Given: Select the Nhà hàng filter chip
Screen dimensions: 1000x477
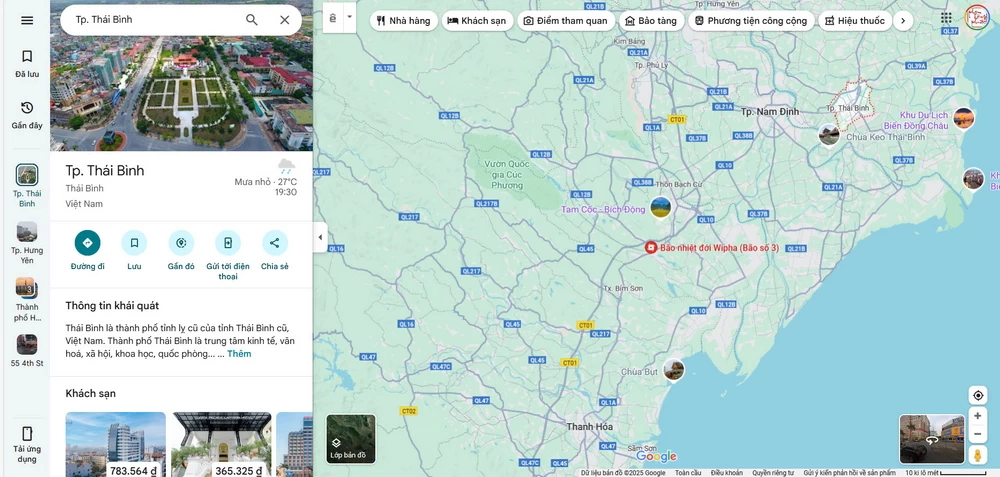Looking at the screenshot, I should click(403, 20).
